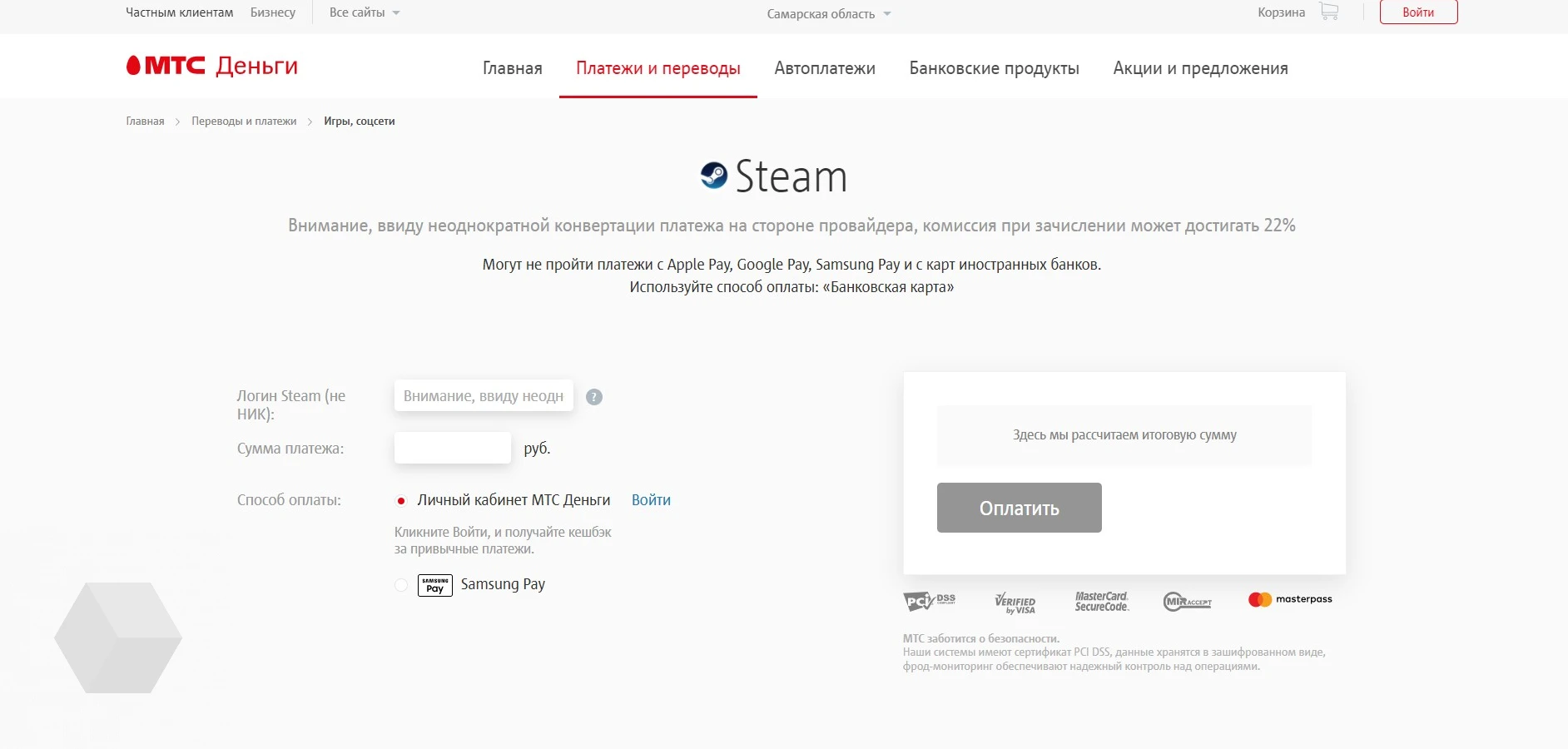This screenshot has width=1568, height=749.
Task: Go to the Автоплатежи tab
Action: coord(825,68)
